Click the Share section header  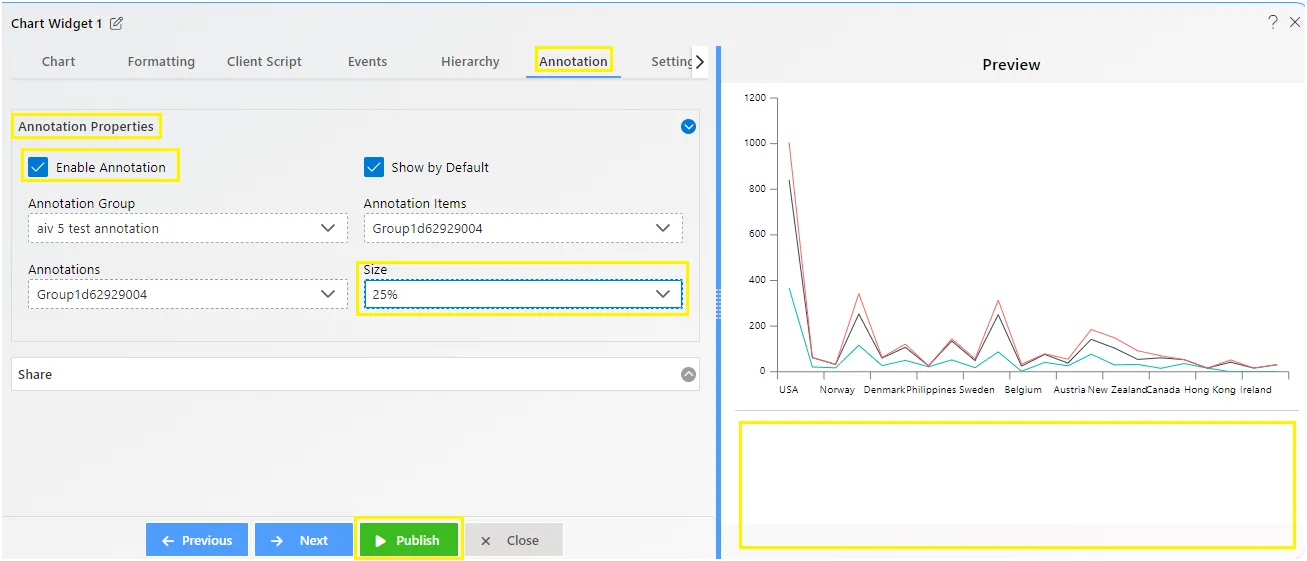point(355,374)
